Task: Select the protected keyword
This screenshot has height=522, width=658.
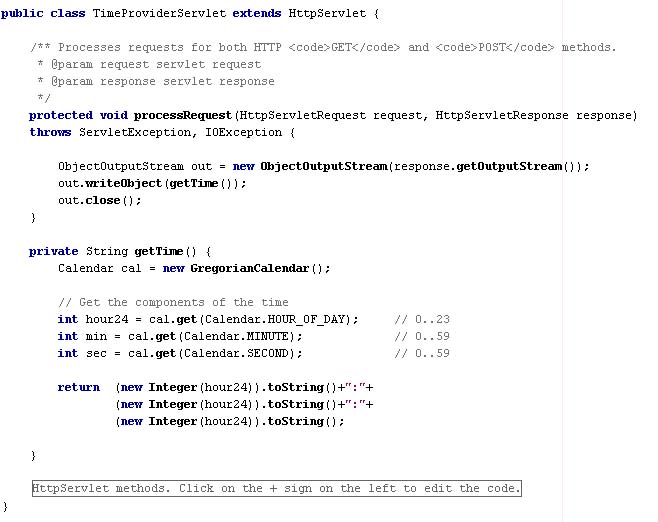Action: point(61,115)
